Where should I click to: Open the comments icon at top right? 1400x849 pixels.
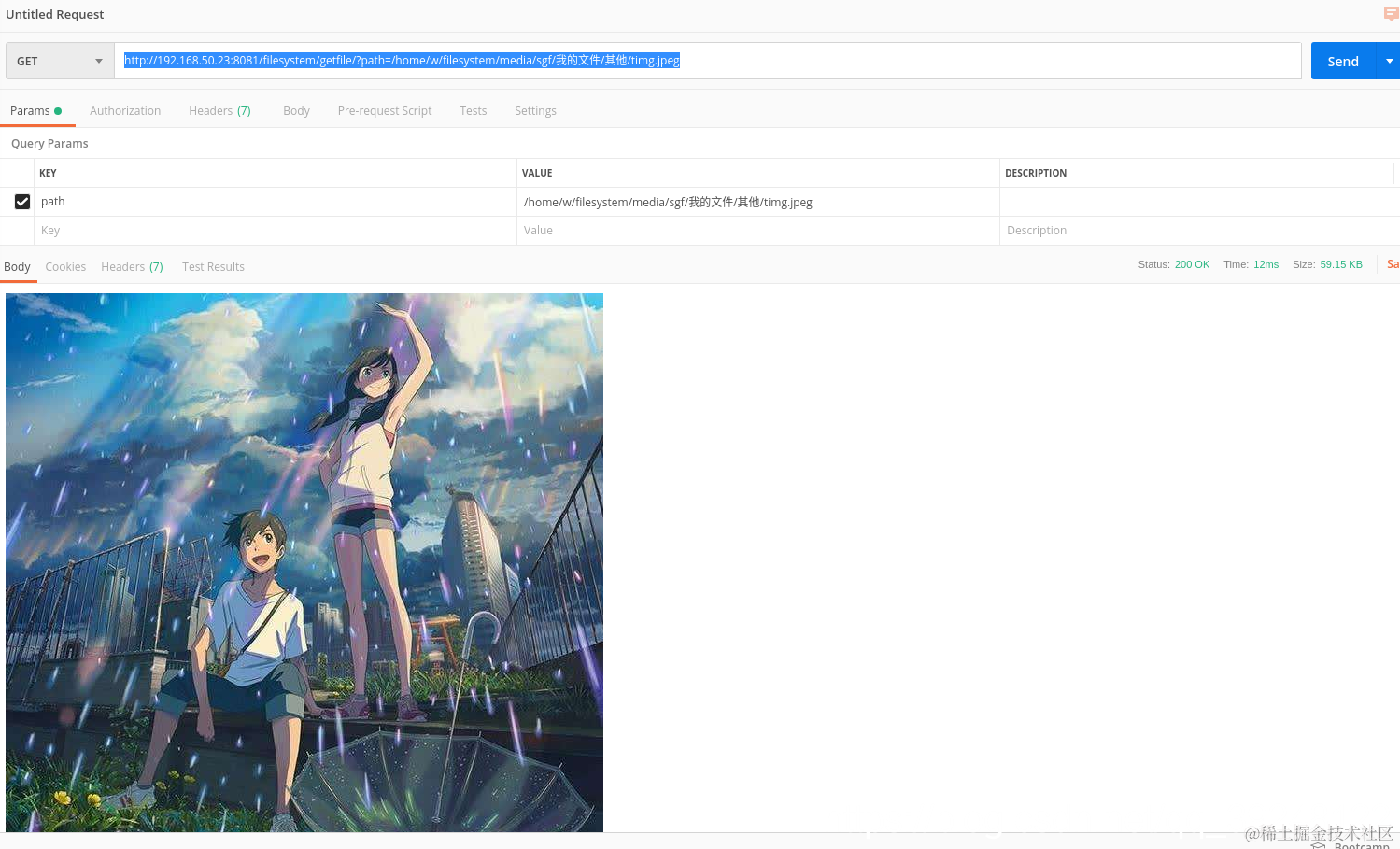[1391, 14]
